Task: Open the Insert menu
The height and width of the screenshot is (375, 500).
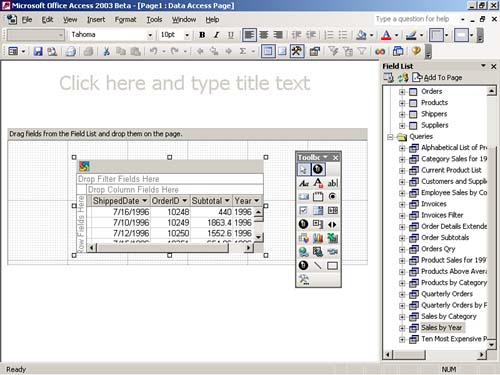Action: coord(96,20)
